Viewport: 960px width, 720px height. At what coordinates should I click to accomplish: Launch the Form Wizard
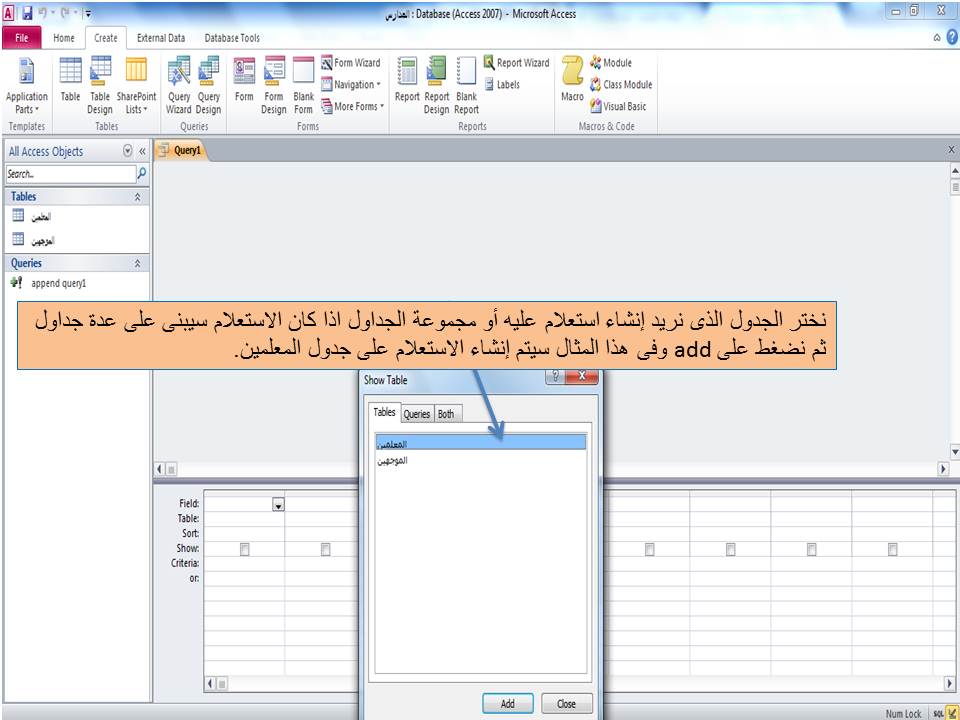(x=351, y=62)
